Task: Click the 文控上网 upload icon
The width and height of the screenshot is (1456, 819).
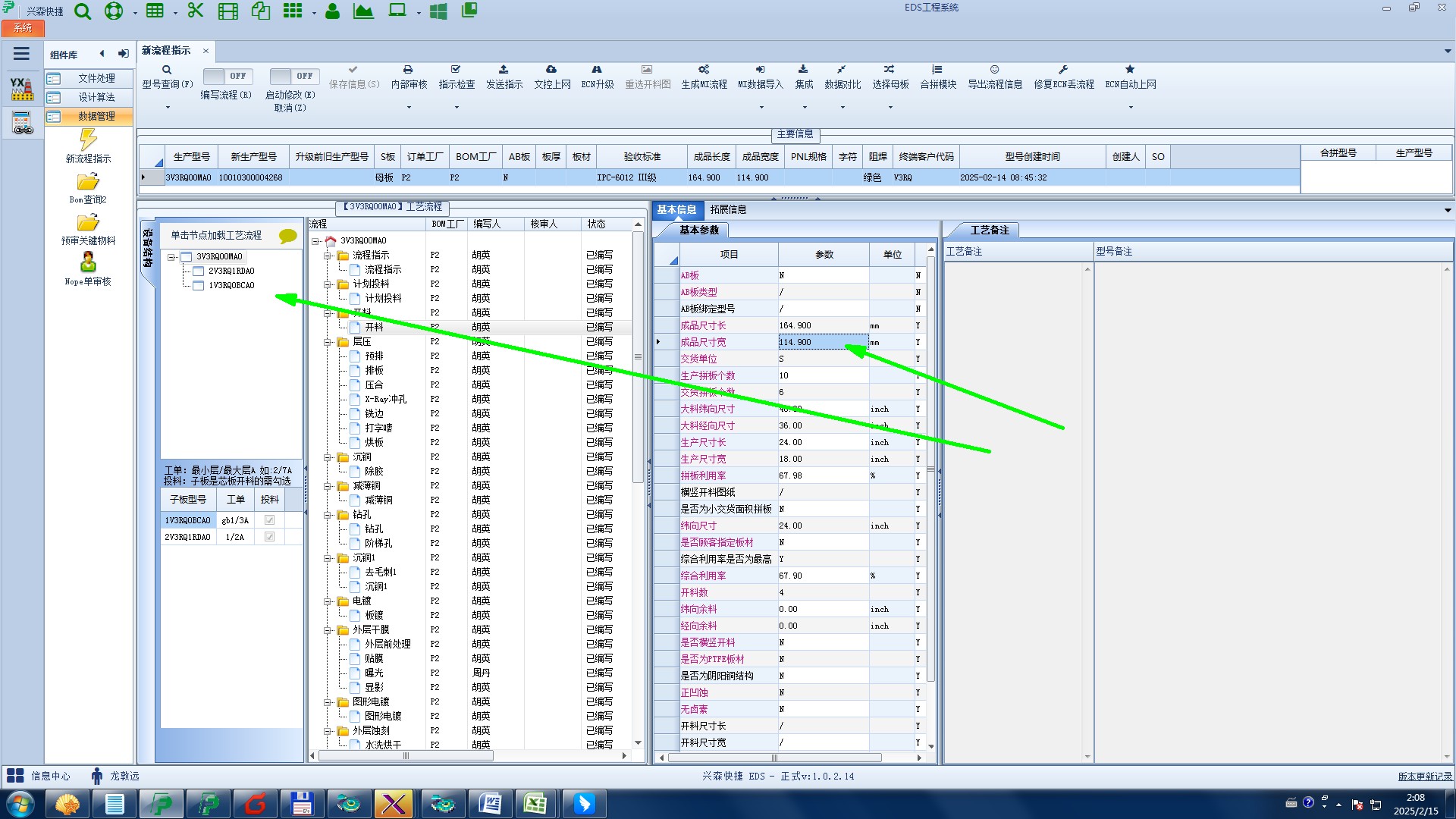Action: click(551, 70)
